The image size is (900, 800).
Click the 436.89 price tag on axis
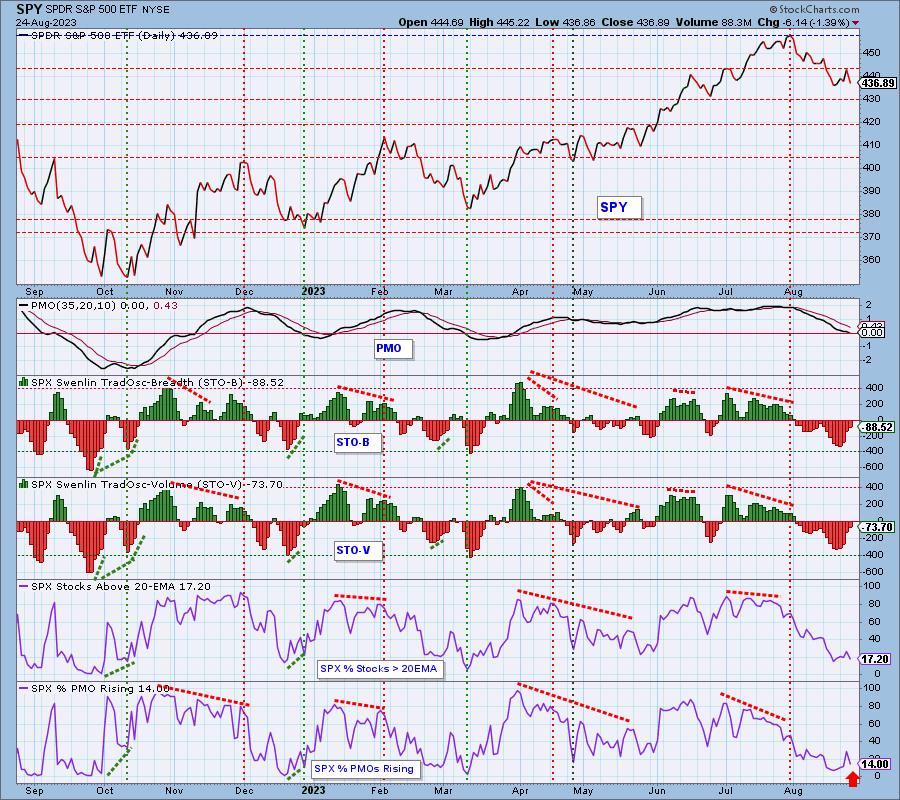click(878, 83)
